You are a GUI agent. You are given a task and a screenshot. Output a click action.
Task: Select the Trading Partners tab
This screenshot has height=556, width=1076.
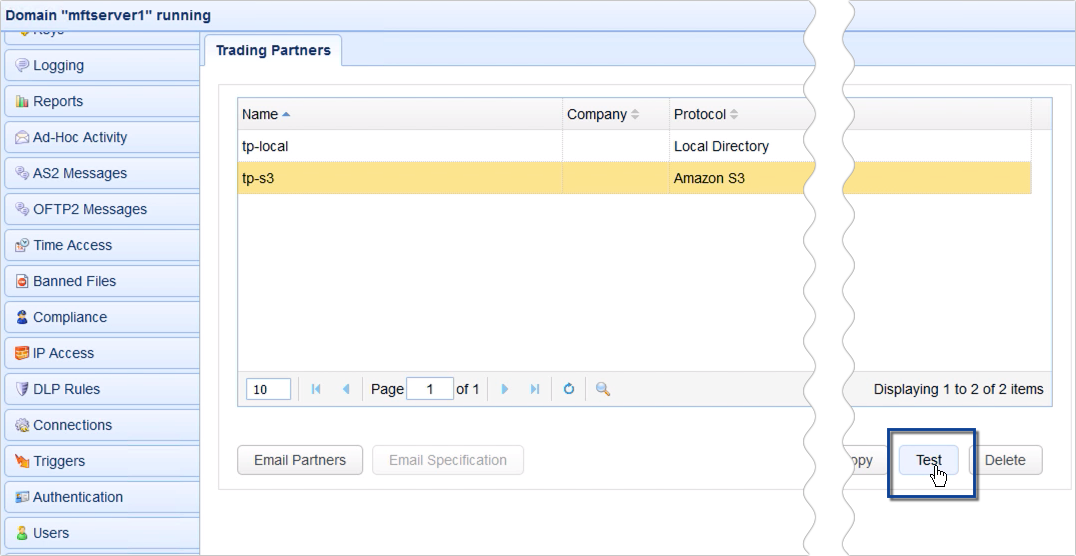(x=273, y=50)
